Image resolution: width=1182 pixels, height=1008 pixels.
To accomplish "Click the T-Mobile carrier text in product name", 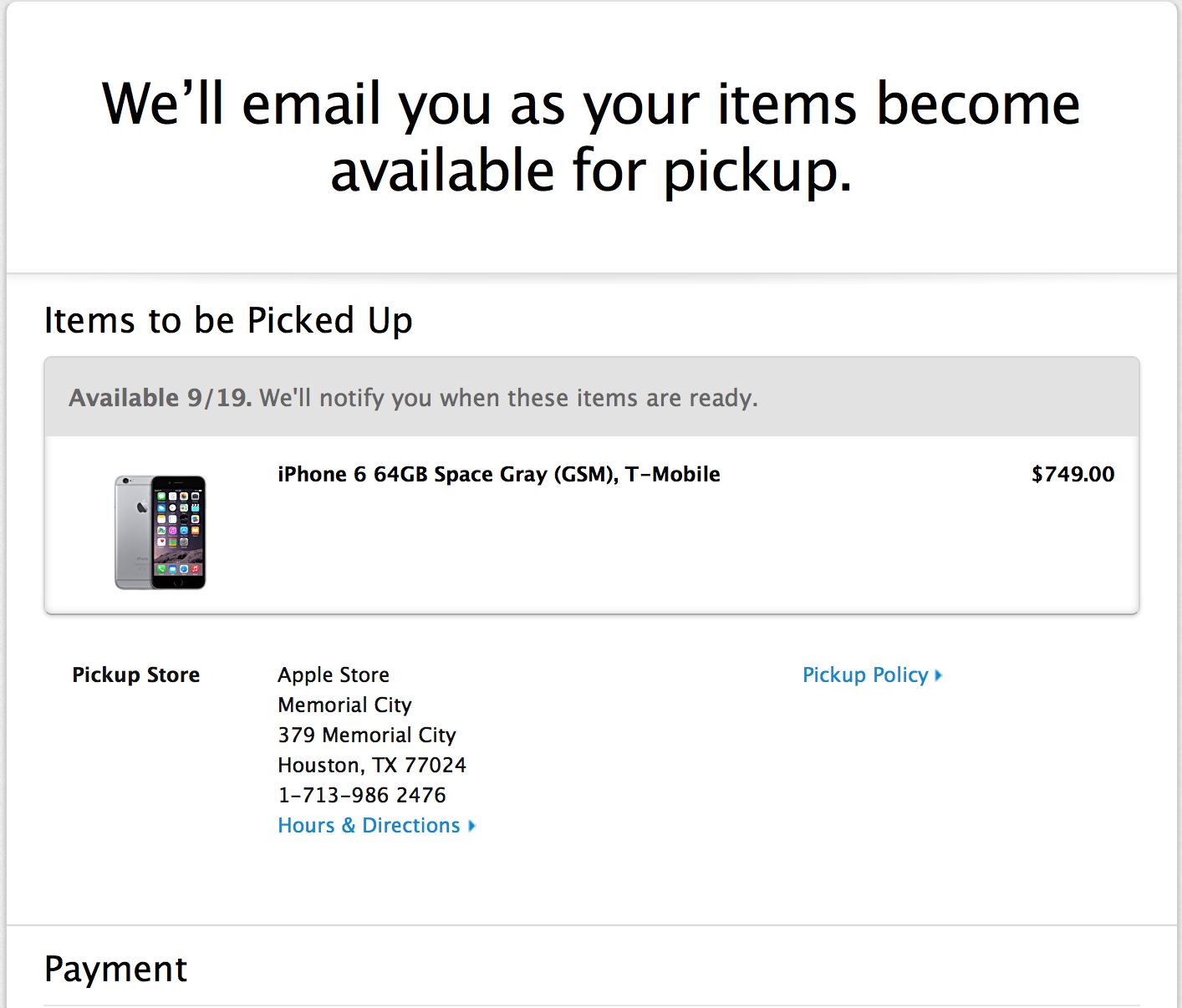I will click(673, 475).
